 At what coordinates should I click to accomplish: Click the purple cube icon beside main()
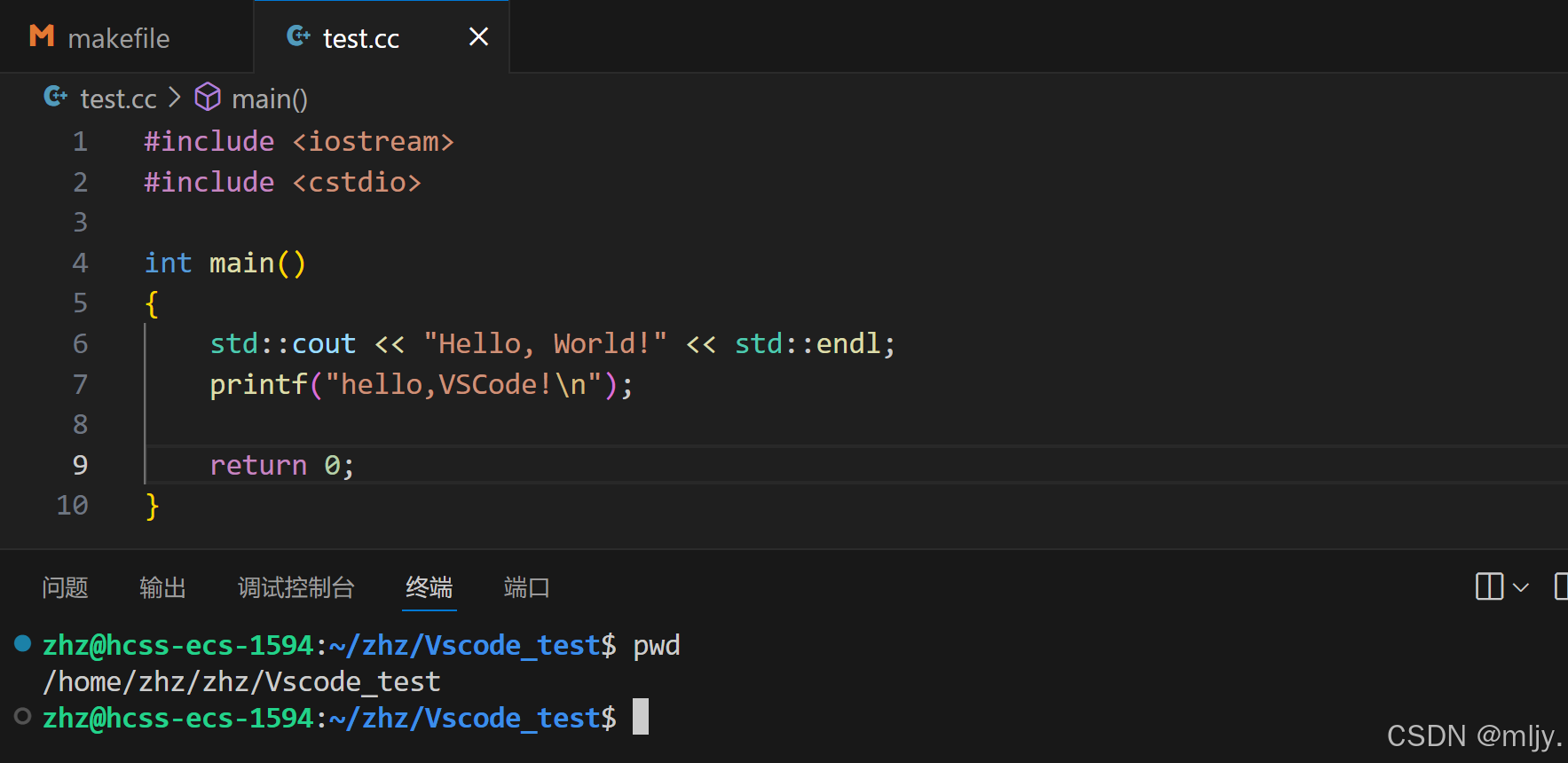coord(208,97)
